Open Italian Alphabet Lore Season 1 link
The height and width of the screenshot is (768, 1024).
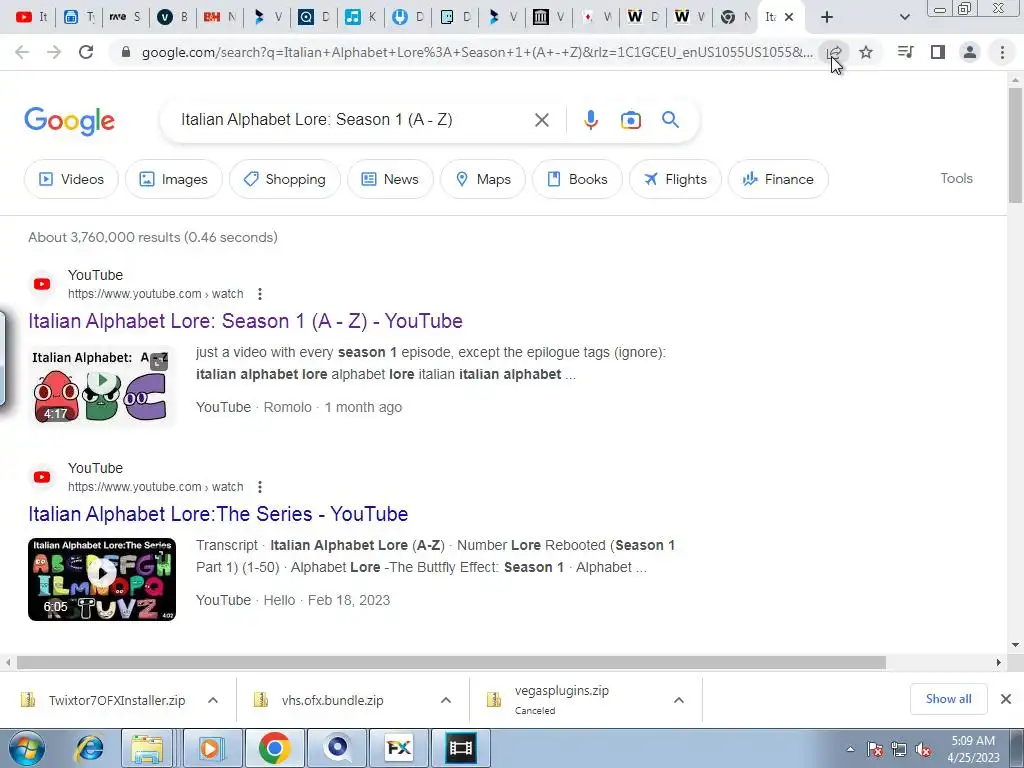[246, 321]
